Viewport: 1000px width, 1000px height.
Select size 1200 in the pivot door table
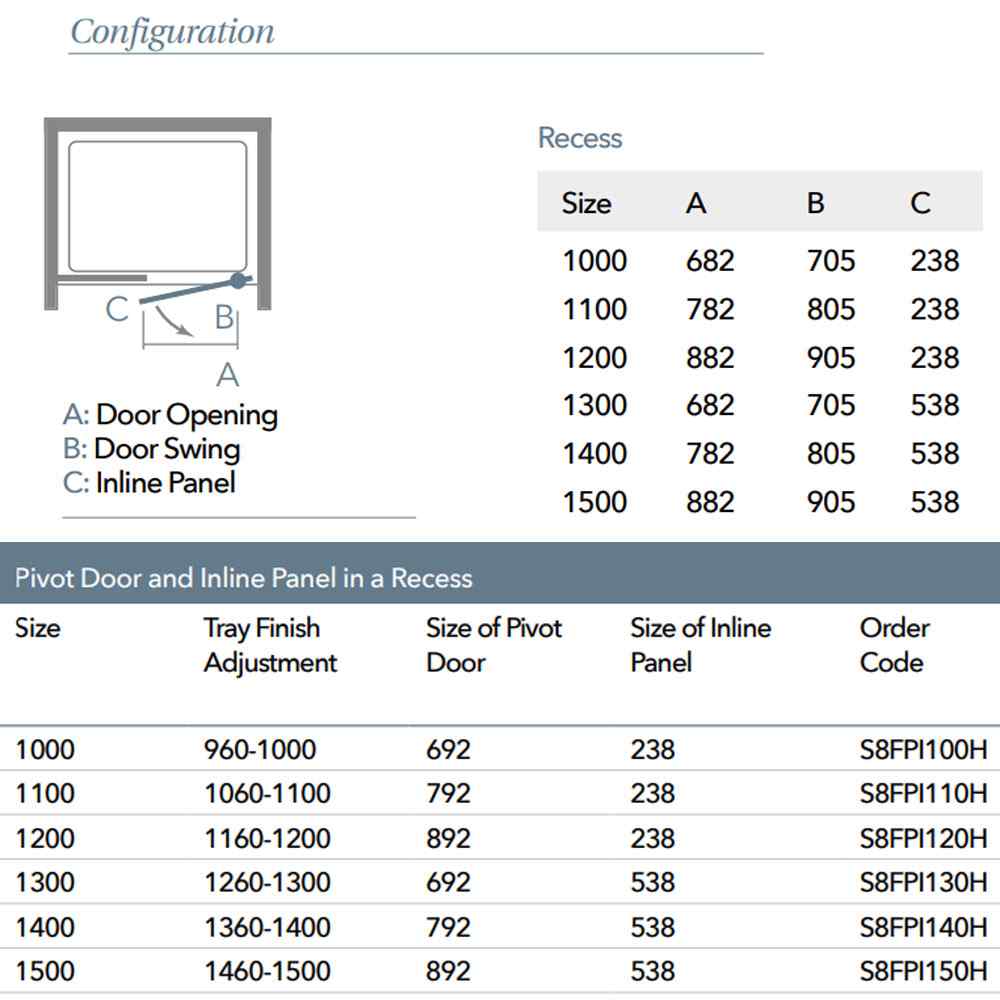[45, 839]
